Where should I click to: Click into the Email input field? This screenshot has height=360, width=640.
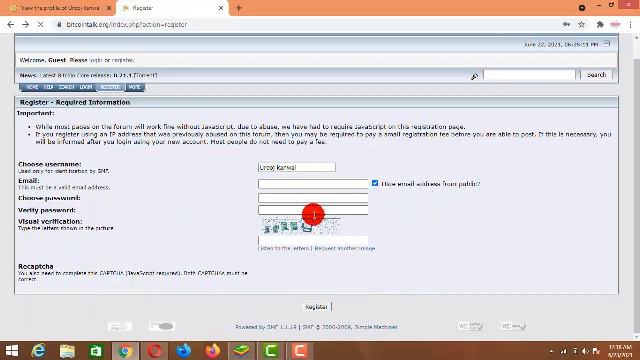coord(313,184)
